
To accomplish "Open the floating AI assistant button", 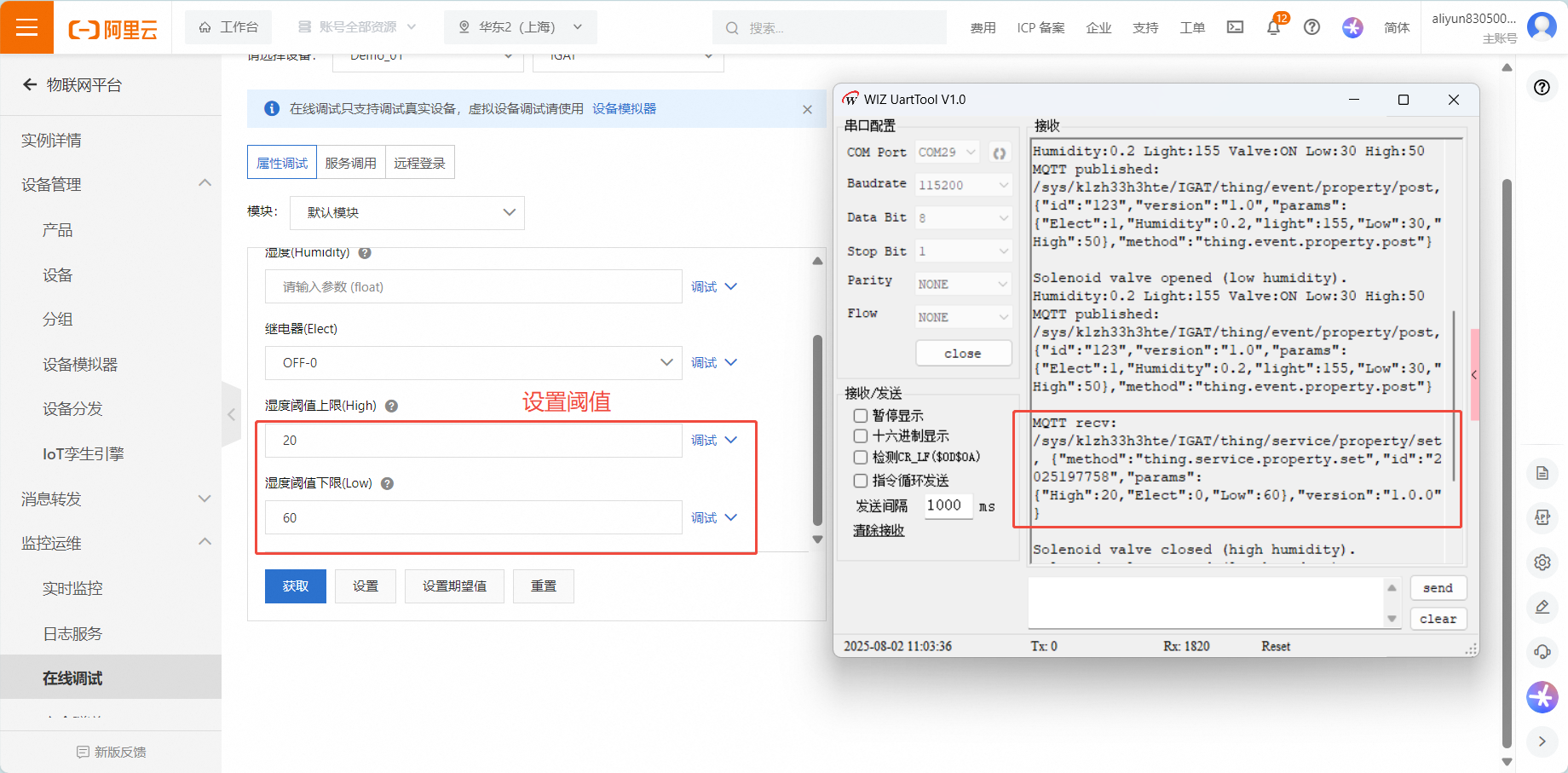I will click(x=1542, y=697).
